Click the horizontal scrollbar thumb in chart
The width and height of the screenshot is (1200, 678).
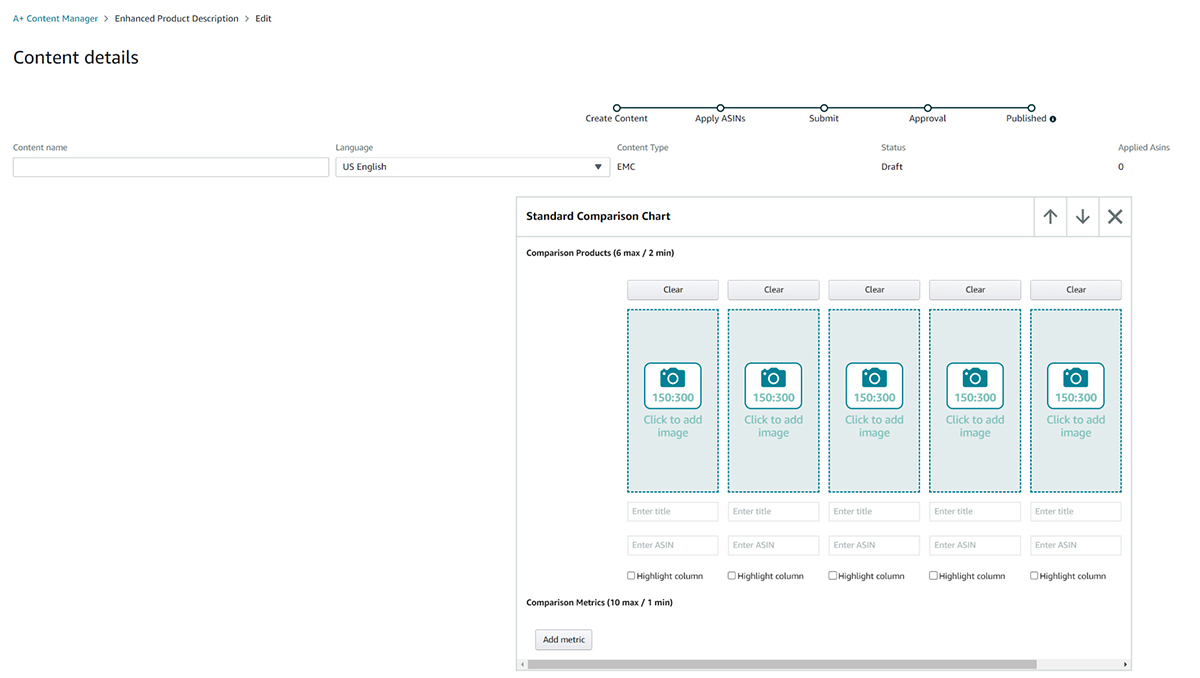point(781,664)
